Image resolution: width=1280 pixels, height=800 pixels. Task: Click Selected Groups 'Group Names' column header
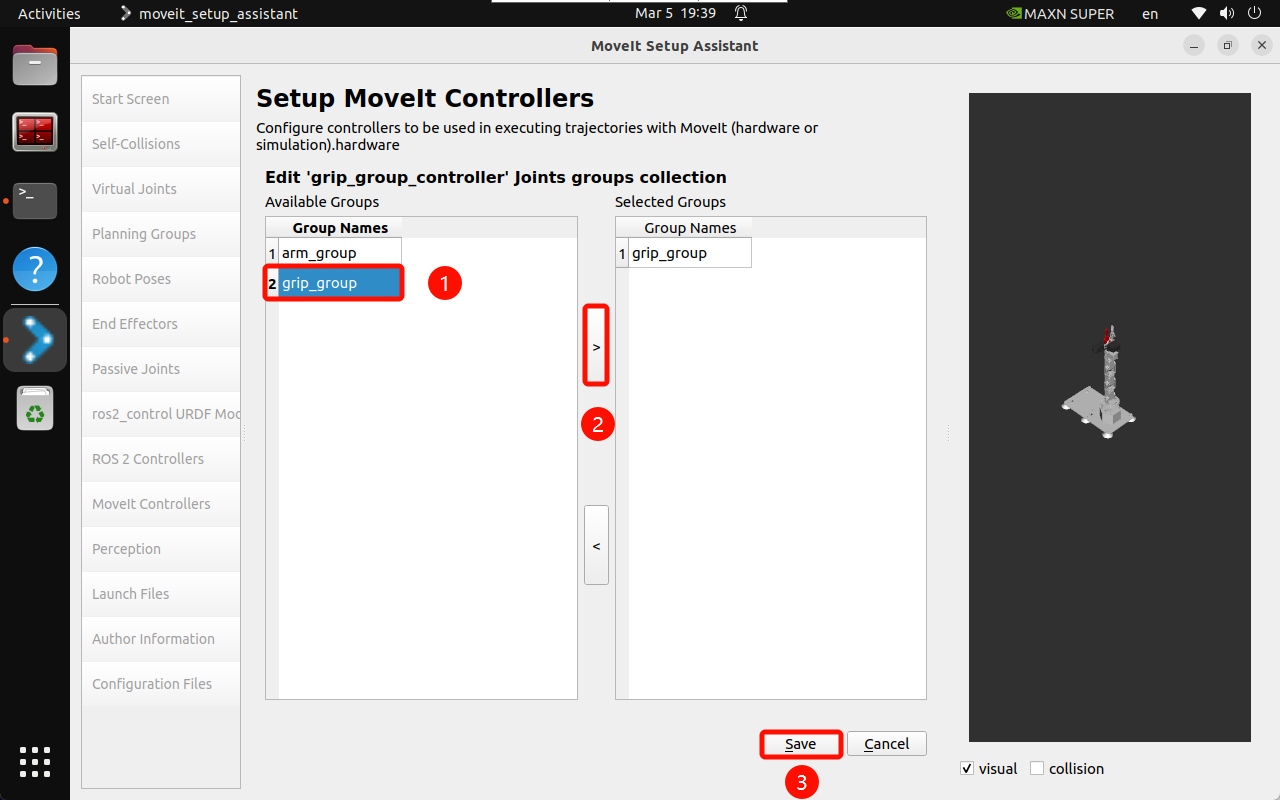(x=690, y=228)
